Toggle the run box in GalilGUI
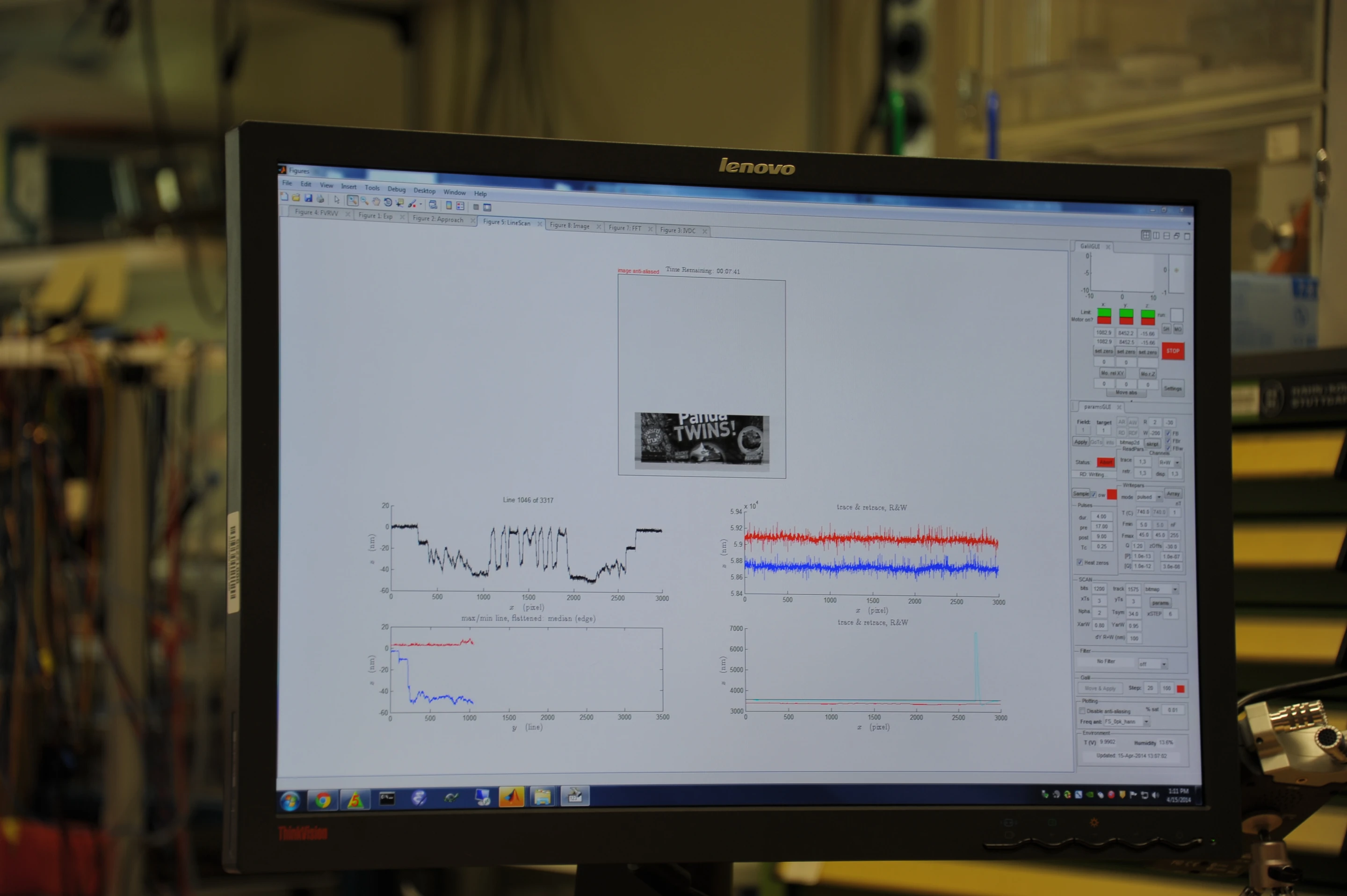 [1177, 315]
